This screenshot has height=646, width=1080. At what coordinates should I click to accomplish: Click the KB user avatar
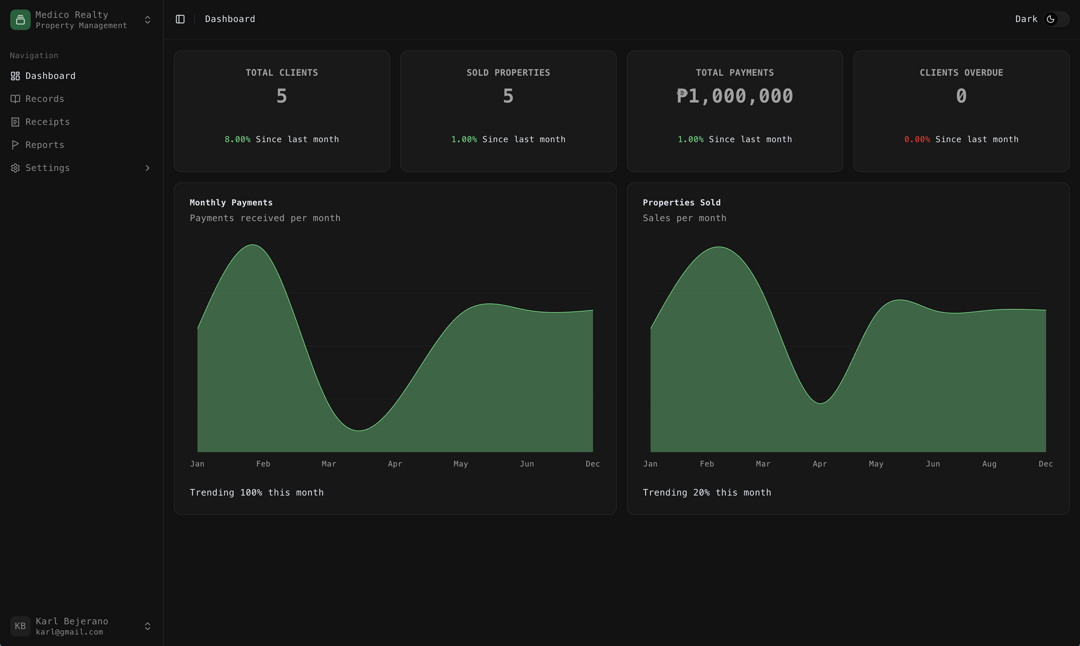coord(20,626)
